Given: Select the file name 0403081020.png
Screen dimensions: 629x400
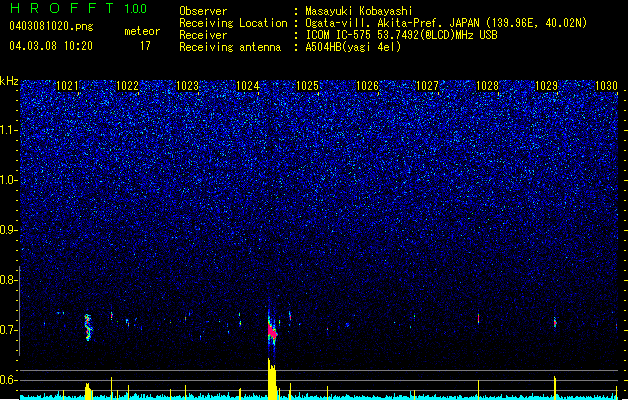Looking at the screenshot, I should (51, 26).
